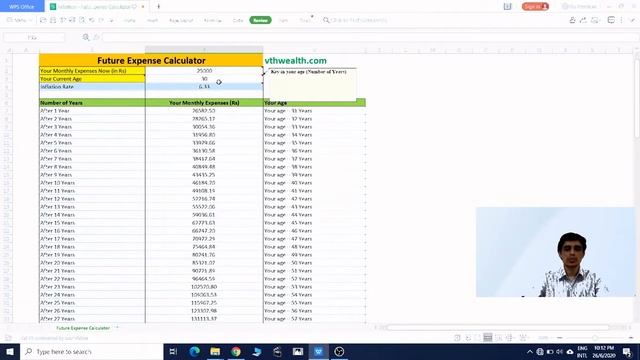Open the Windows Start menu
This screenshot has width=640, height=360.
pos(10,351)
